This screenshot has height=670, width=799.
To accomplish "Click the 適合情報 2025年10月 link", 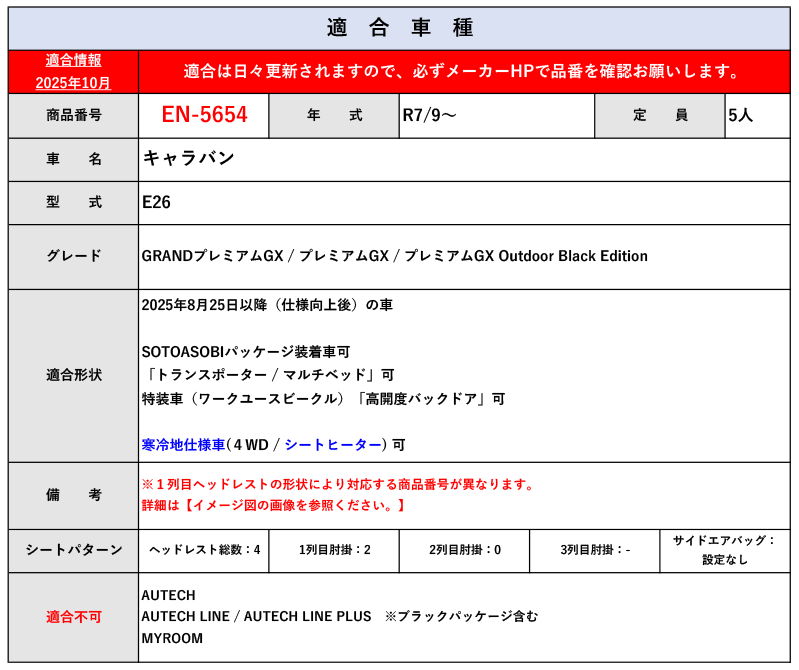I will click(x=73, y=71).
